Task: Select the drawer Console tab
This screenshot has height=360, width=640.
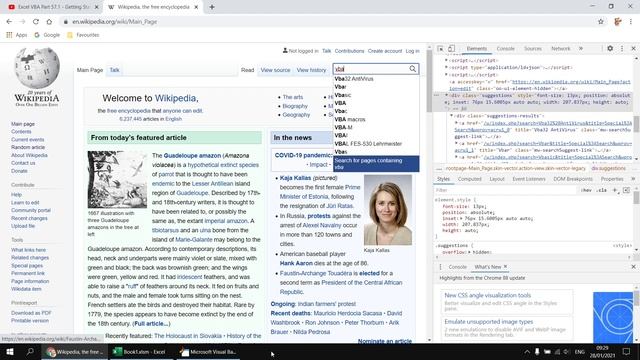Action: pos(458,267)
